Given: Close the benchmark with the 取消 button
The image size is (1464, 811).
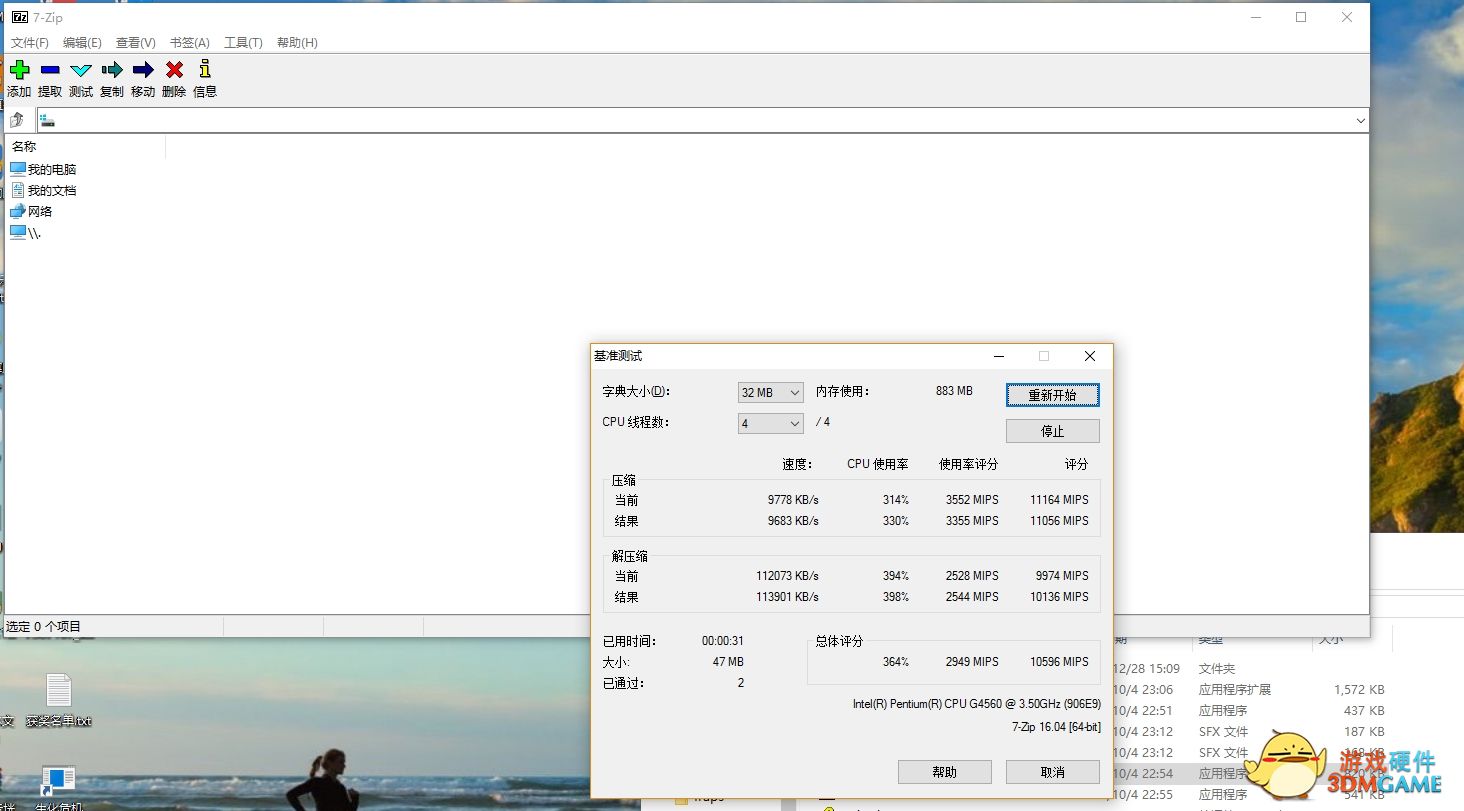Looking at the screenshot, I should click(1051, 771).
